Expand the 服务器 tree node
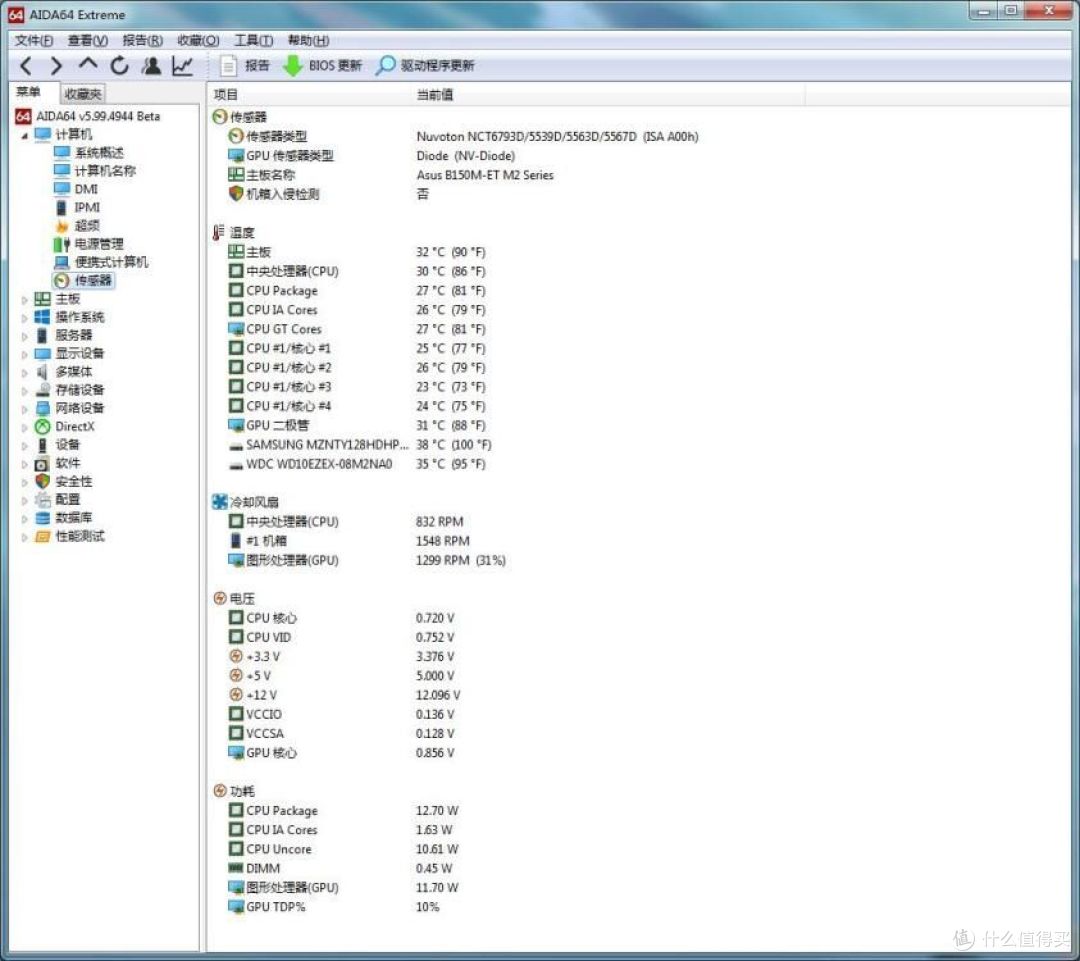 tap(24, 336)
